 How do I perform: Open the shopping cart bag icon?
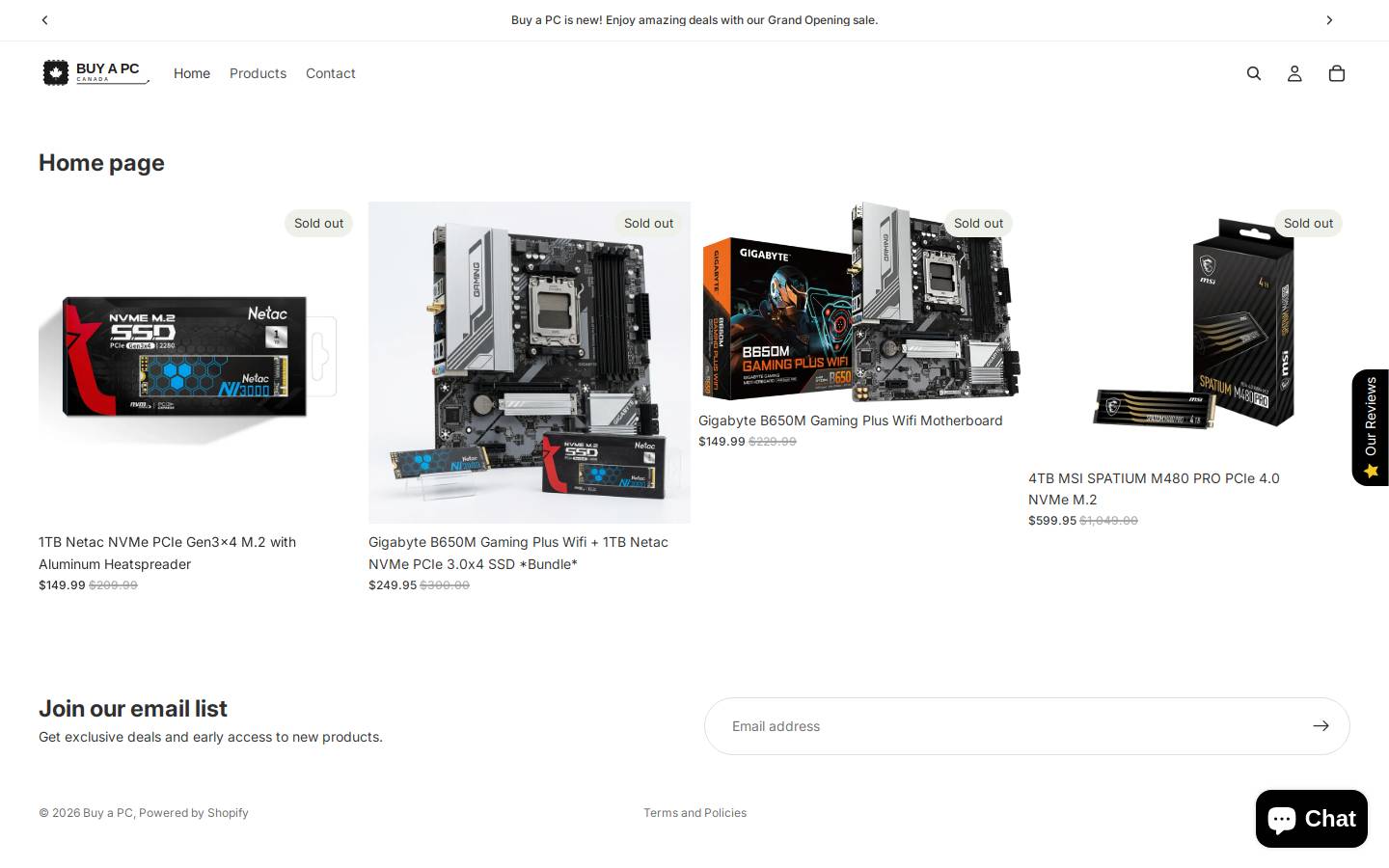1337,73
